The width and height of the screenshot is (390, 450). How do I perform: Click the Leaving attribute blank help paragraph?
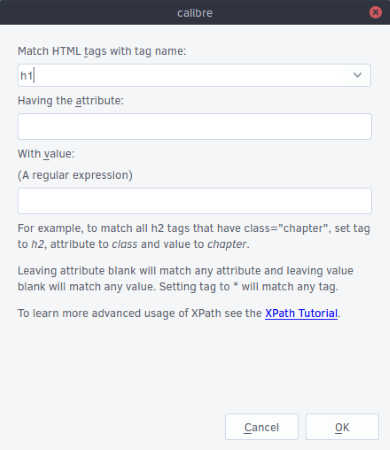[185, 279]
